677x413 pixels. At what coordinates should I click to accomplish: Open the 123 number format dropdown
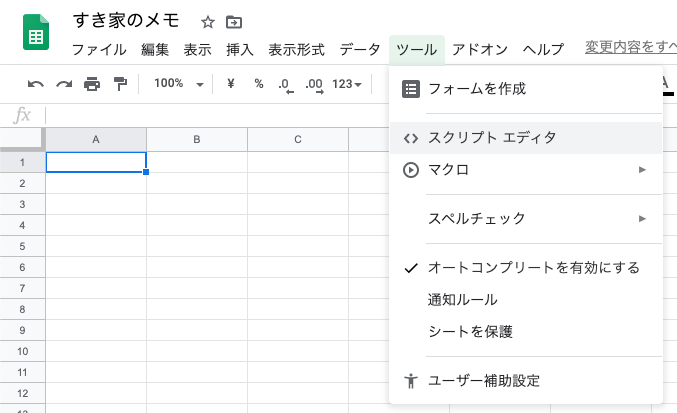coord(347,84)
